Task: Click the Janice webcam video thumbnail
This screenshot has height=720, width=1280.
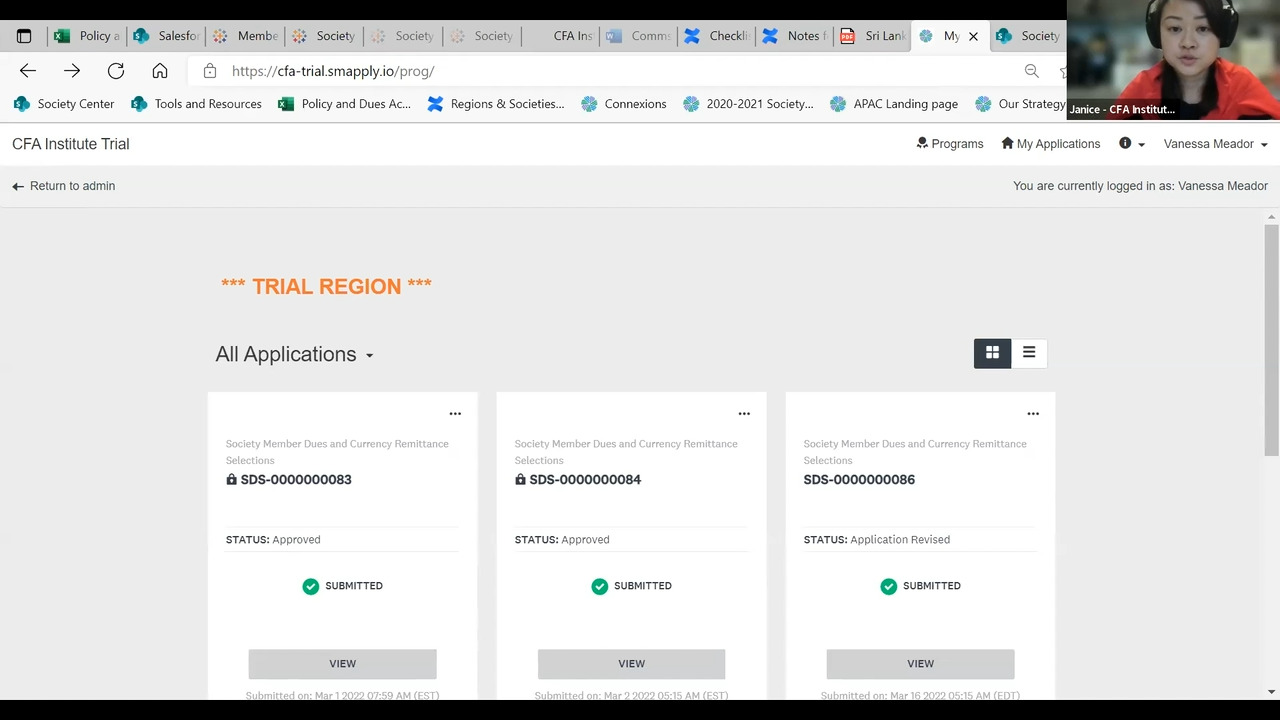Action: coord(1173,60)
